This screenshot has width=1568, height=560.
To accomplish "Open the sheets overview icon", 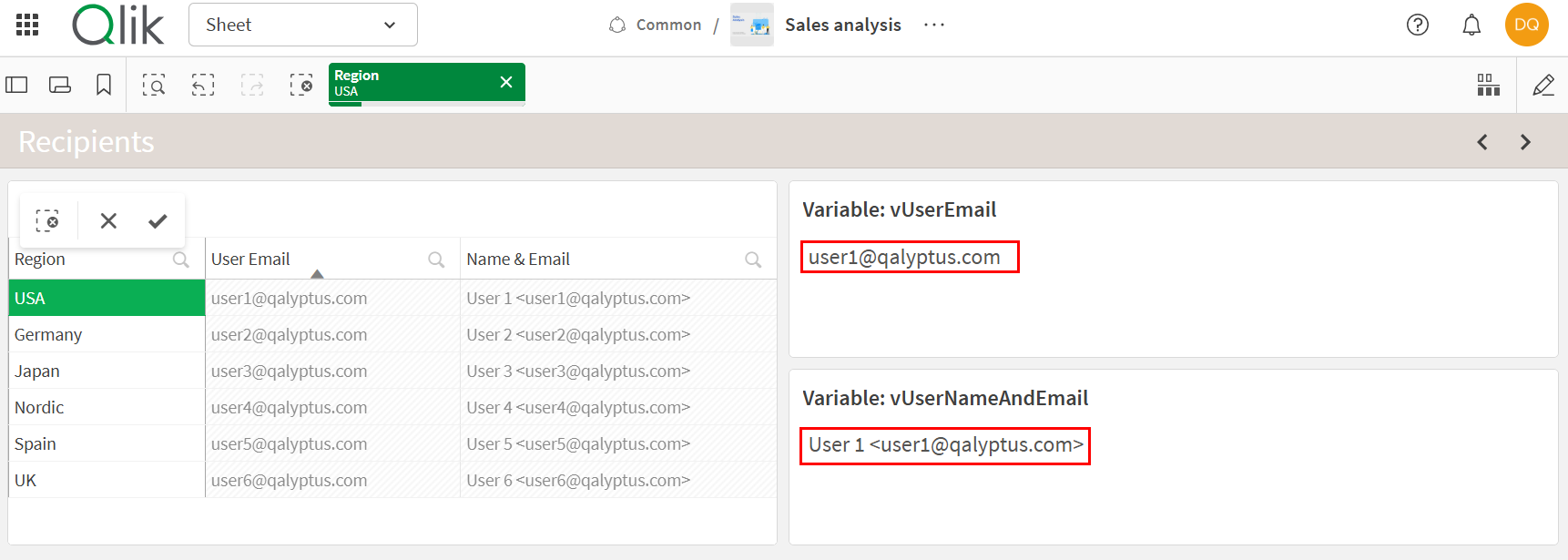I will [60, 85].
